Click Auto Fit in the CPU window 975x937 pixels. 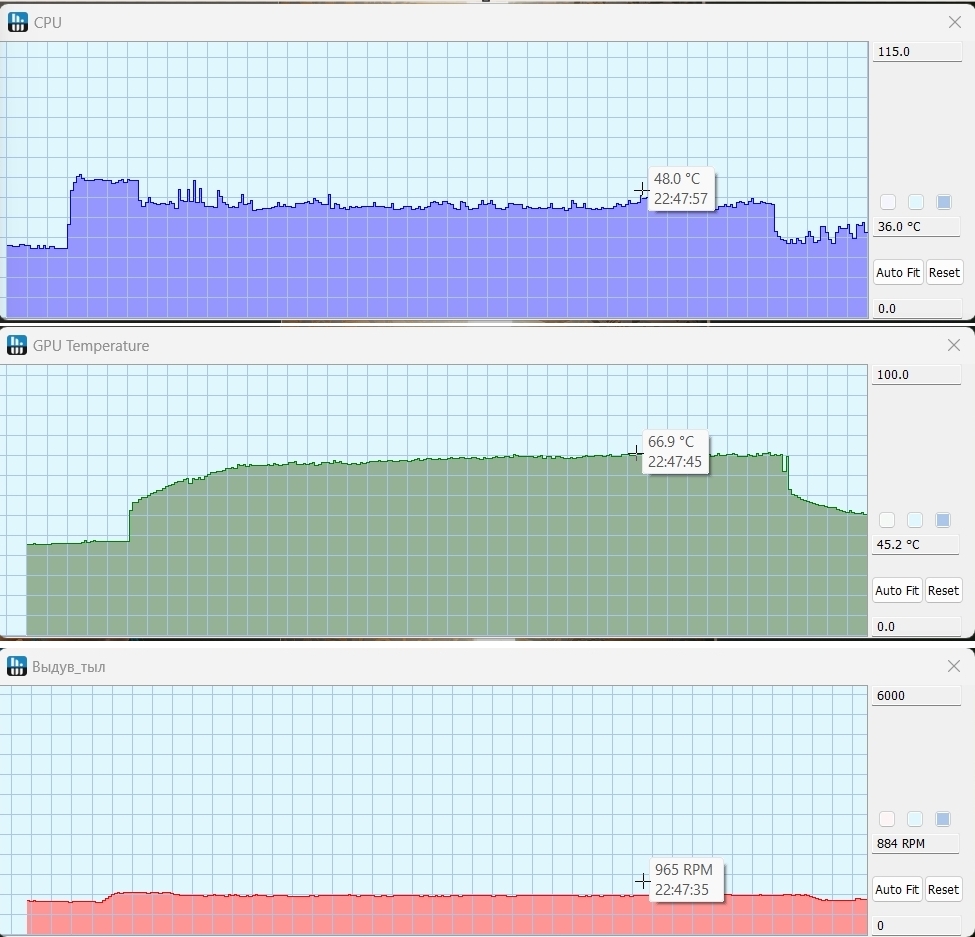point(898,272)
